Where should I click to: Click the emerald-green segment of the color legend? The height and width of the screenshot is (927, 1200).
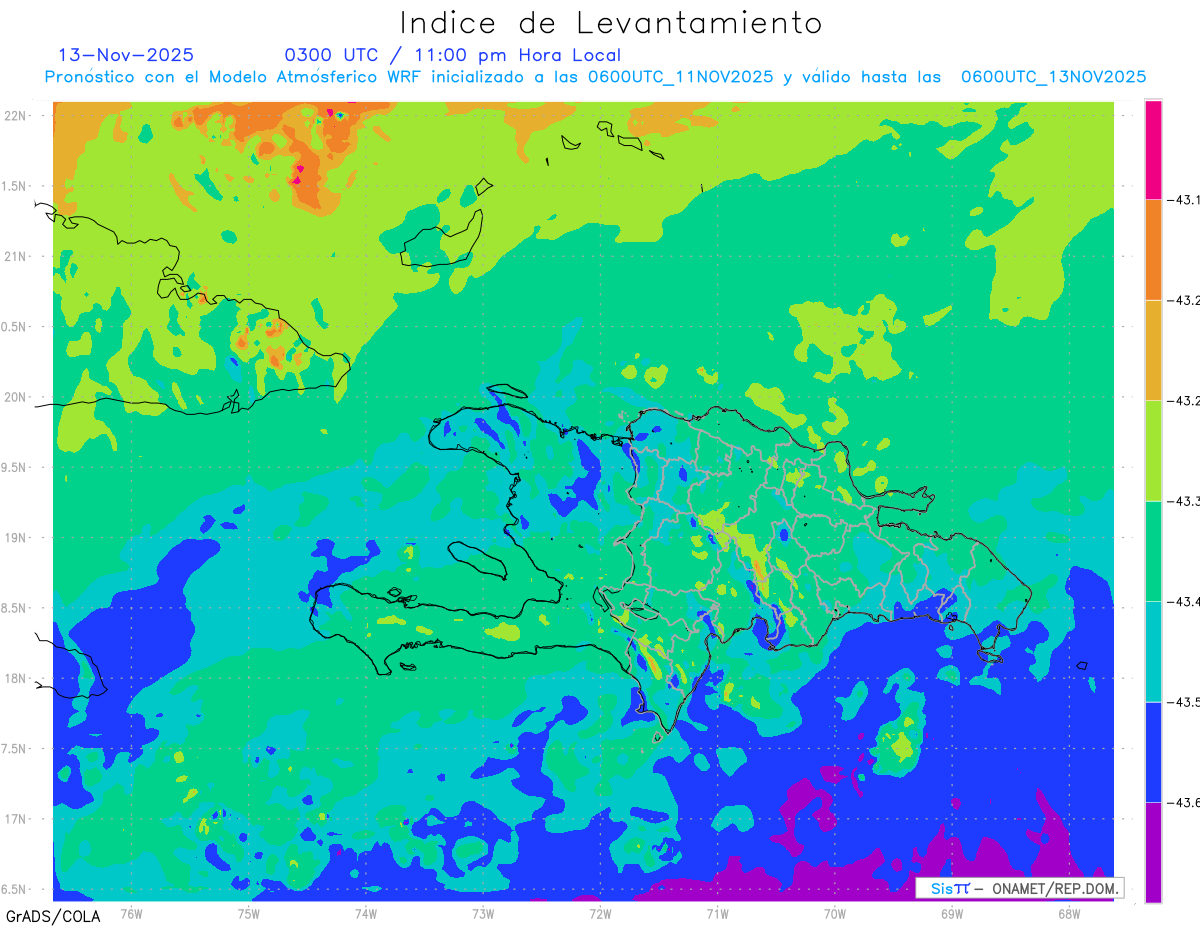(1153, 551)
